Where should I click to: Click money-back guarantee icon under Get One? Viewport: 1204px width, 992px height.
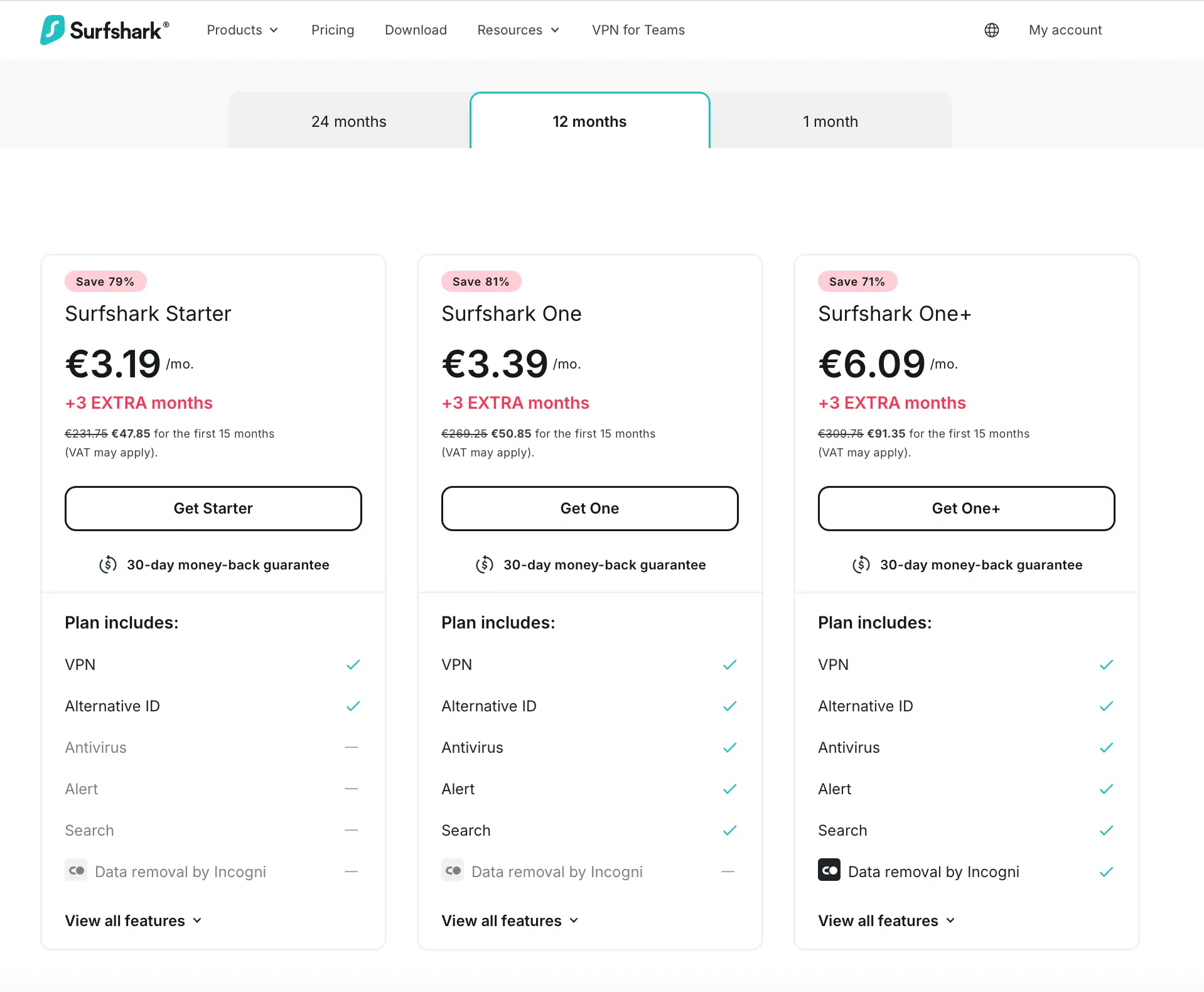coord(485,564)
